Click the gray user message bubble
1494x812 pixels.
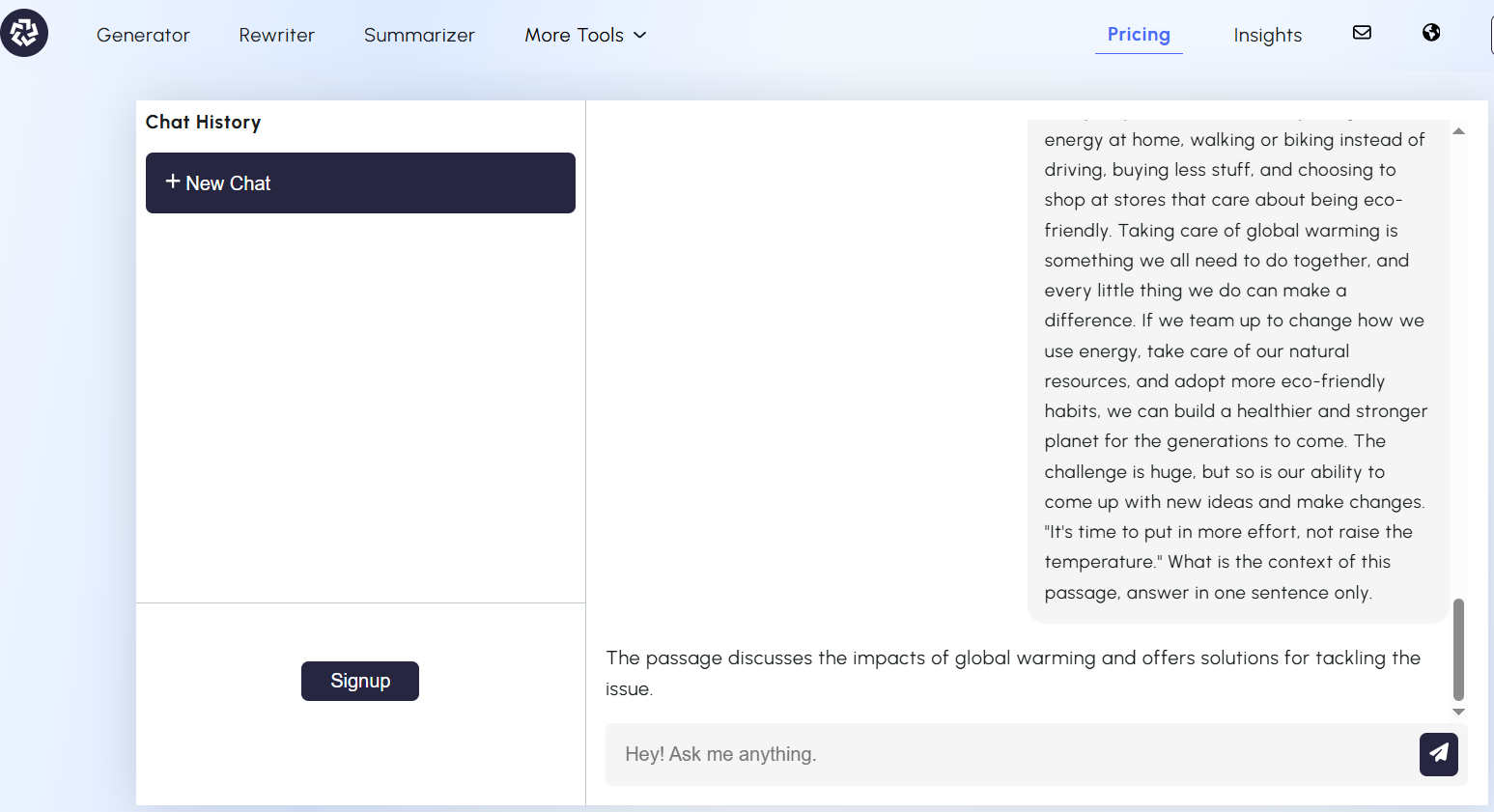1236,367
